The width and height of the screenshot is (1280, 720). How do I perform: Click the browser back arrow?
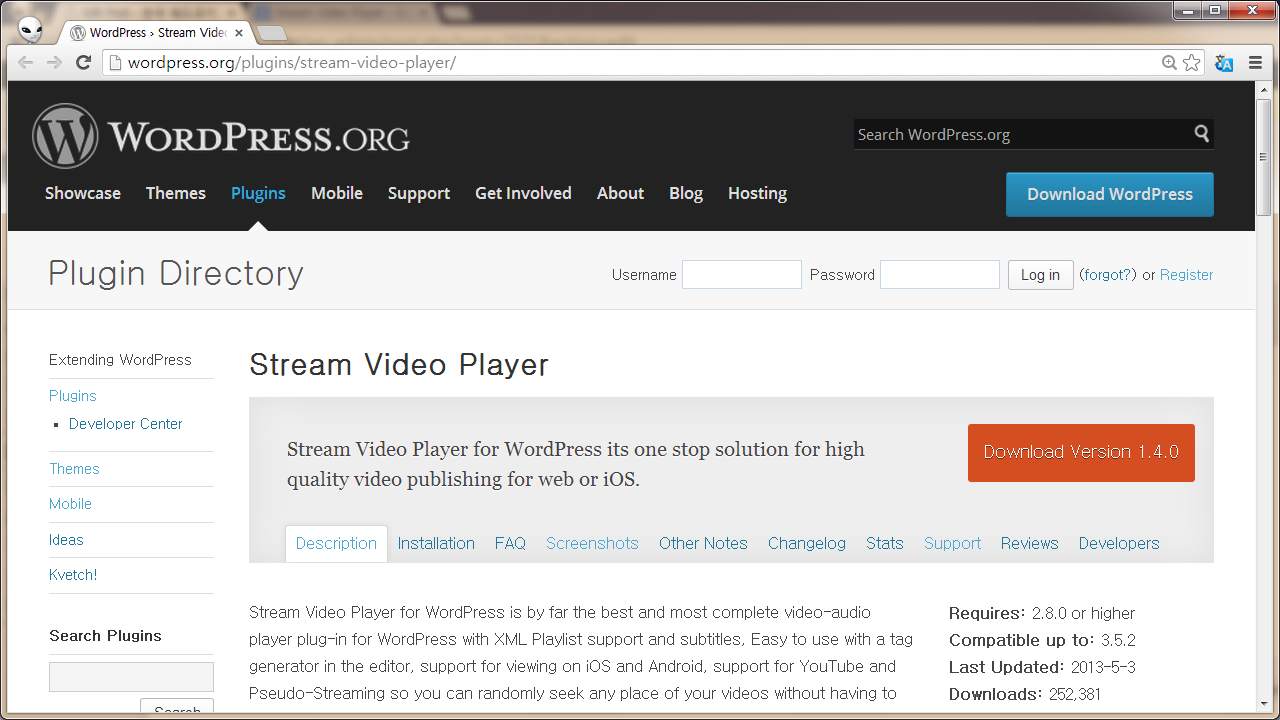coord(25,62)
